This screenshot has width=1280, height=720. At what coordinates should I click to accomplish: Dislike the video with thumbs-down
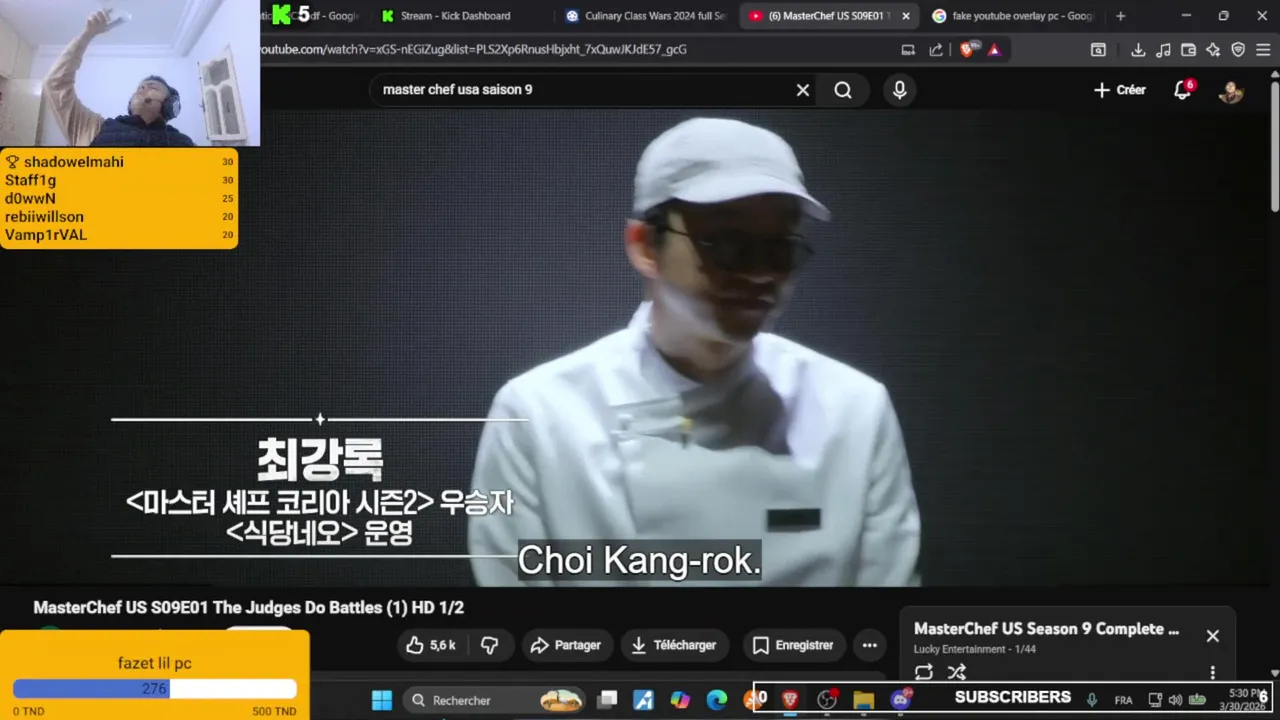tap(489, 645)
